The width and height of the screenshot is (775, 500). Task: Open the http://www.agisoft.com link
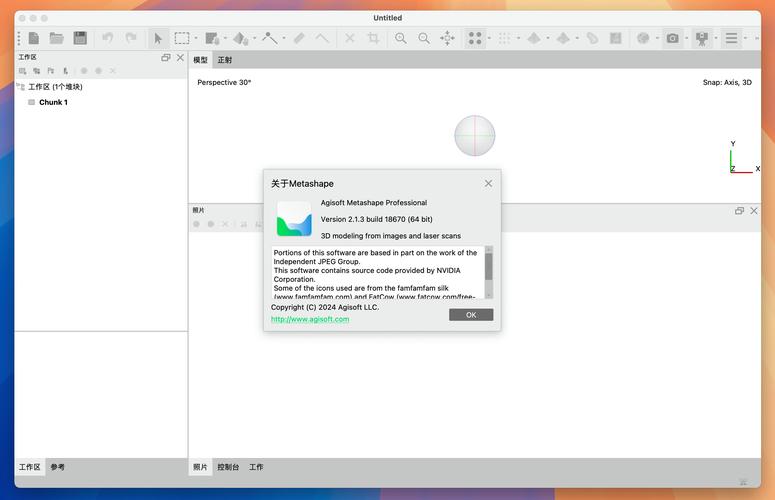[310, 319]
